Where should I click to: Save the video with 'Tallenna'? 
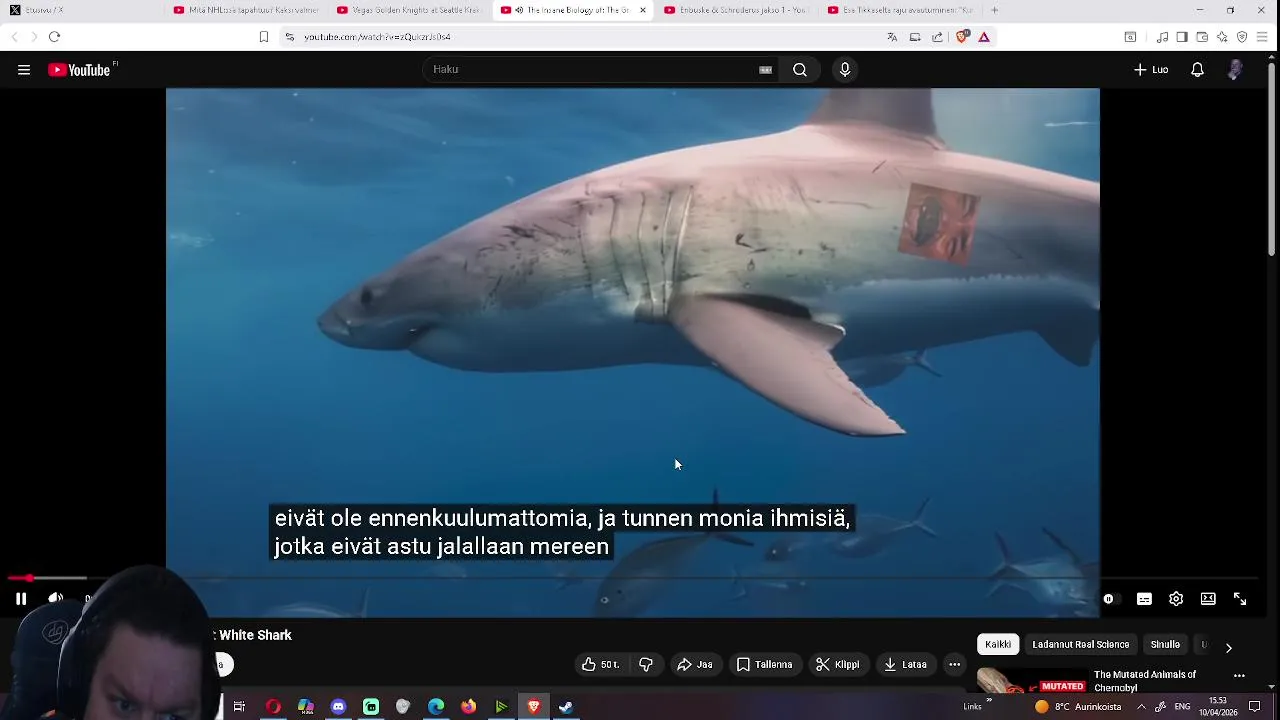click(x=765, y=664)
